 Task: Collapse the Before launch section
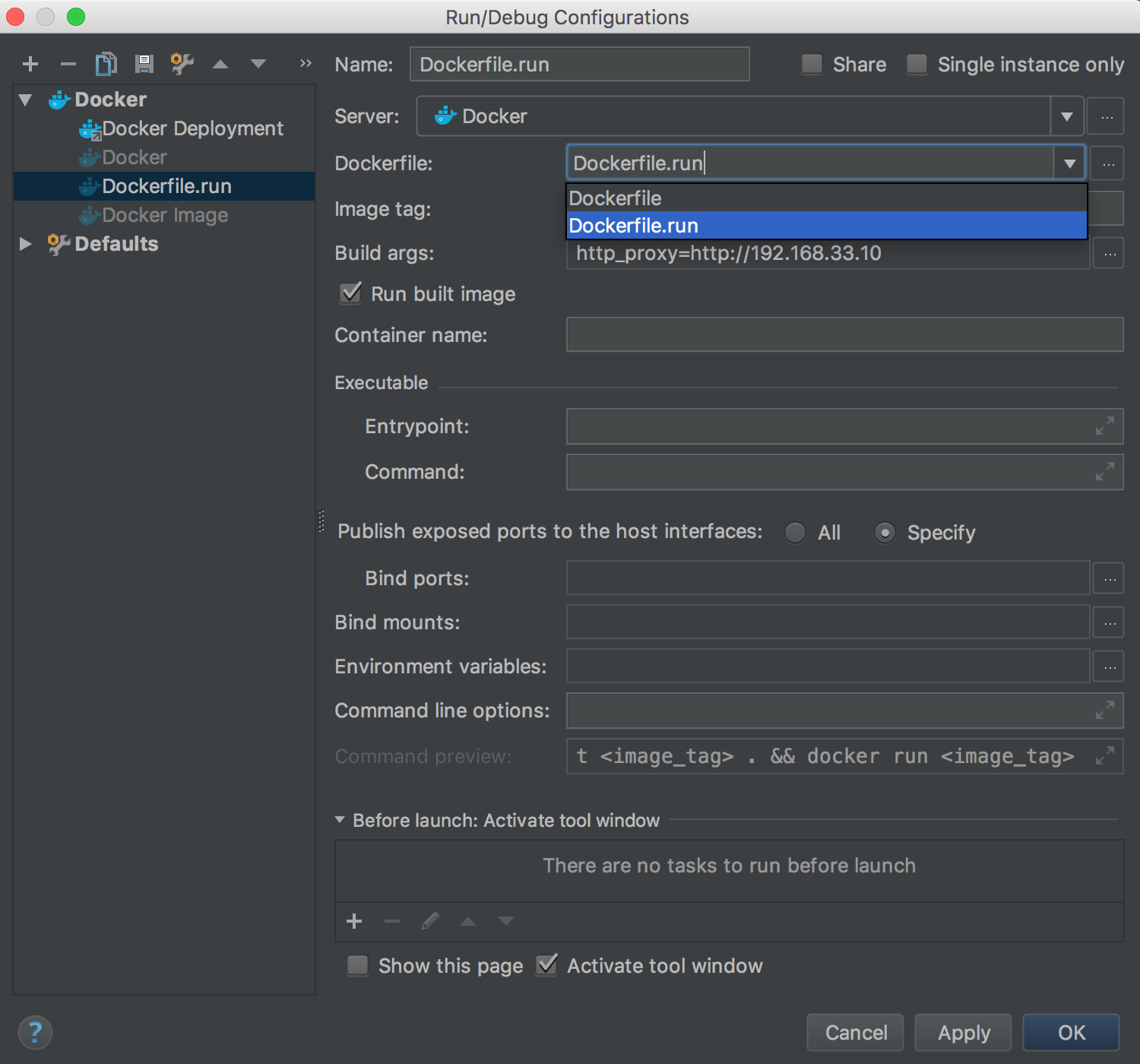[x=340, y=820]
